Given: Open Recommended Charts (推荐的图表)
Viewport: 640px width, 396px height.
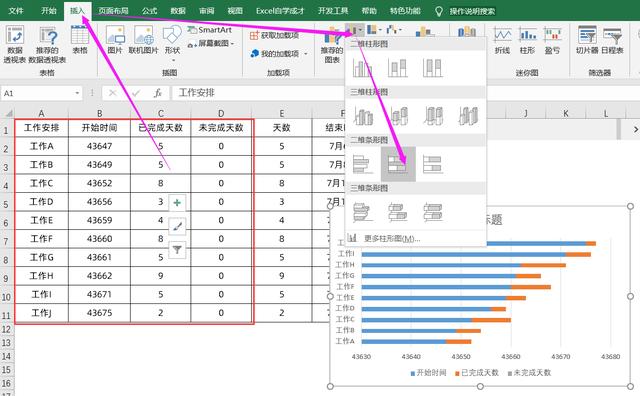Looking at the screenshot, I should pos(331,45).
